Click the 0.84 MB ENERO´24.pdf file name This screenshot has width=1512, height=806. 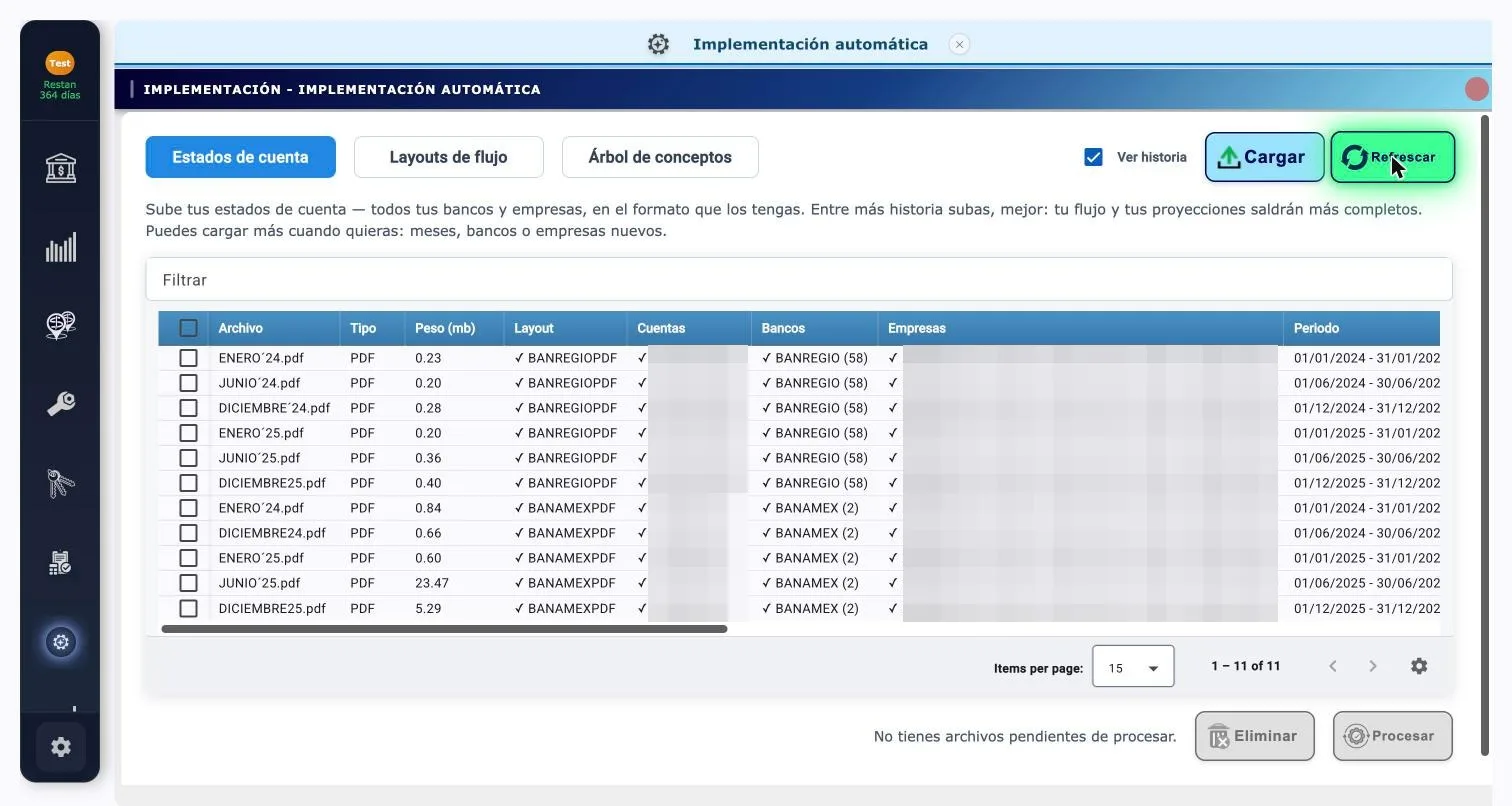pyautogui.click(x=261, y=508)
